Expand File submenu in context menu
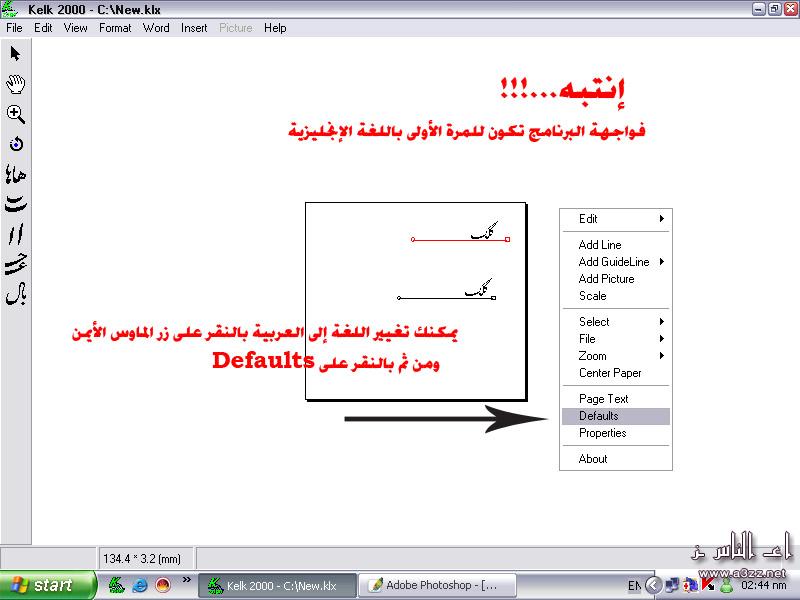 [616, 339]
